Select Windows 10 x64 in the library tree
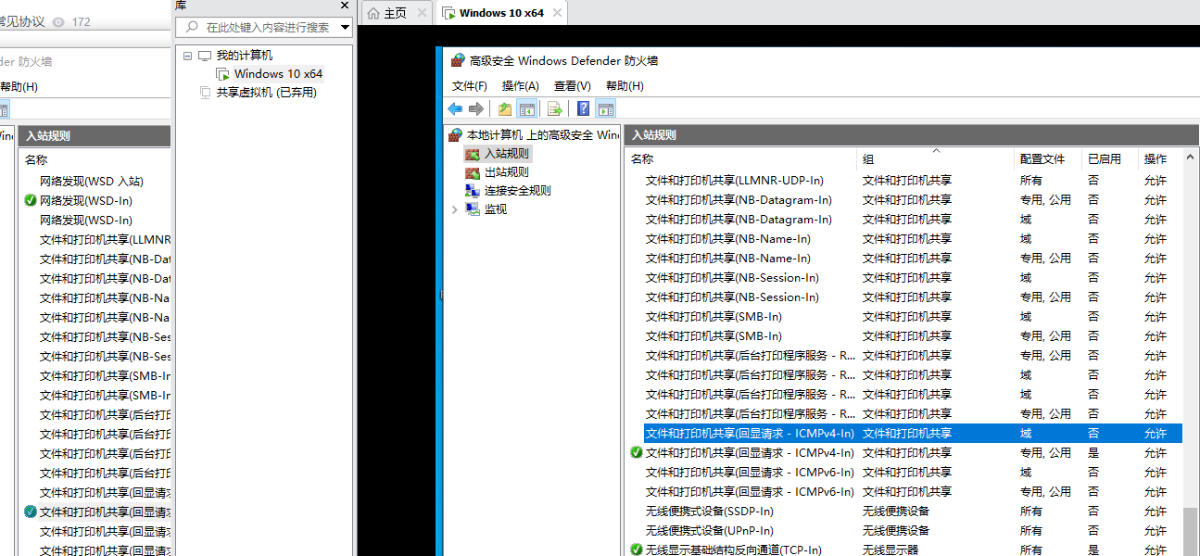The width and height of the screenshot is (1200, 556). tap(278, 74)
